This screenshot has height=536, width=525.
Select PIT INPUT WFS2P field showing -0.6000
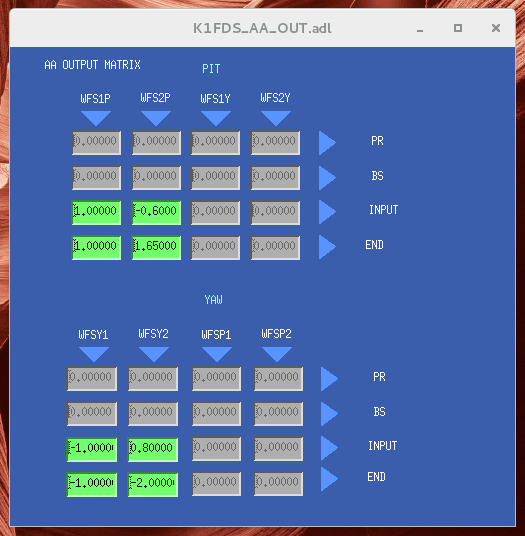[156, 213]
